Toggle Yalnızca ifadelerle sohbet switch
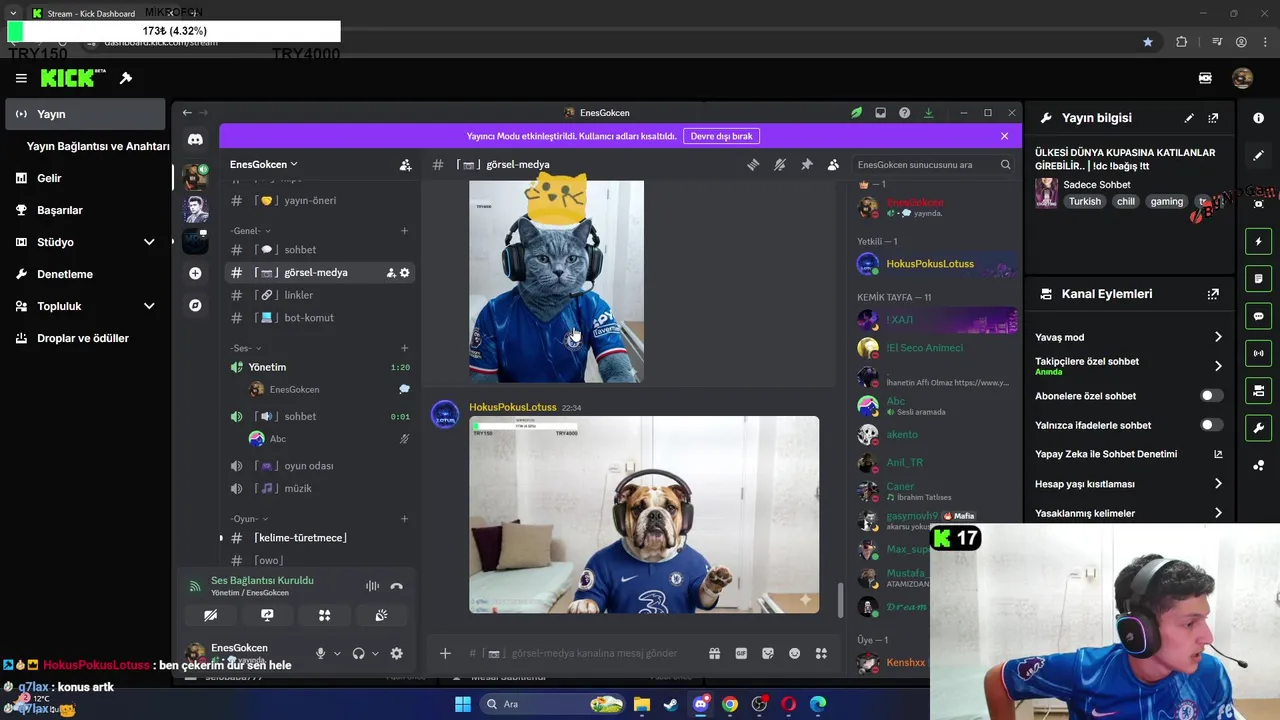The height and width of the screenshot is (720, 1280). [1211, 425]
